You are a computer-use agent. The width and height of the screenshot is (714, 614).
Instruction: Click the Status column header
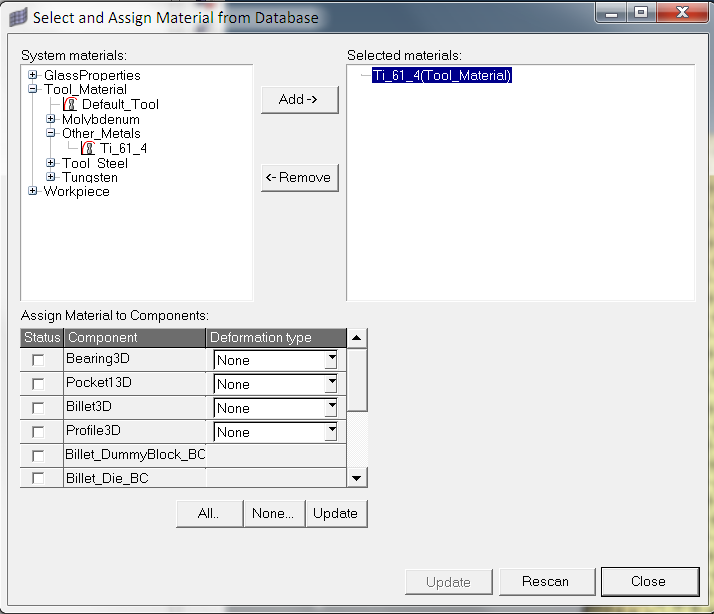(x=42, y=338)
